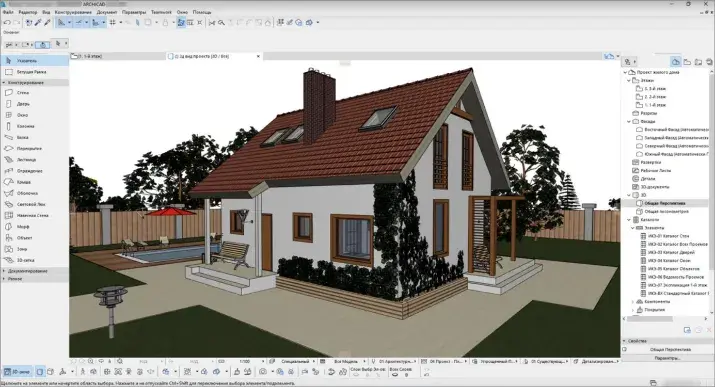Select the Перекрытие (Slab) tool
715x387 pixels.
coord(35,149)
